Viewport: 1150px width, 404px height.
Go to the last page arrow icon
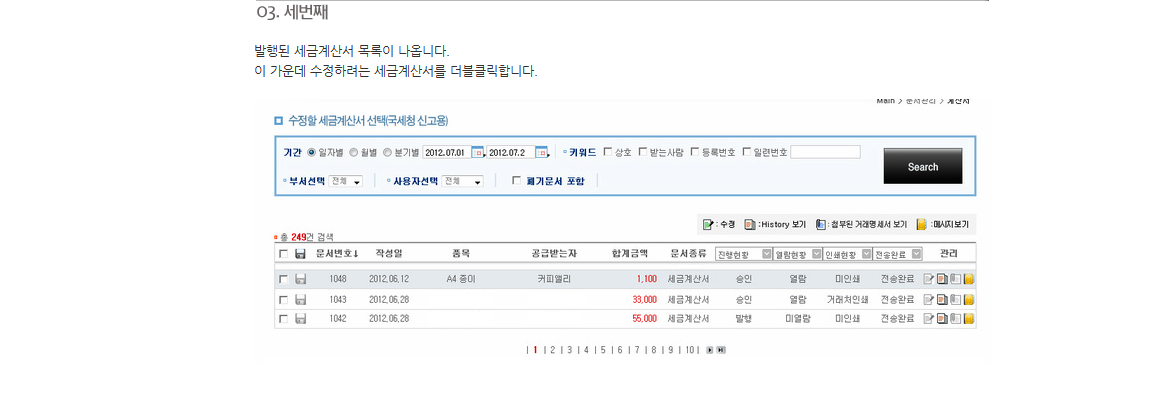[721, 350]
